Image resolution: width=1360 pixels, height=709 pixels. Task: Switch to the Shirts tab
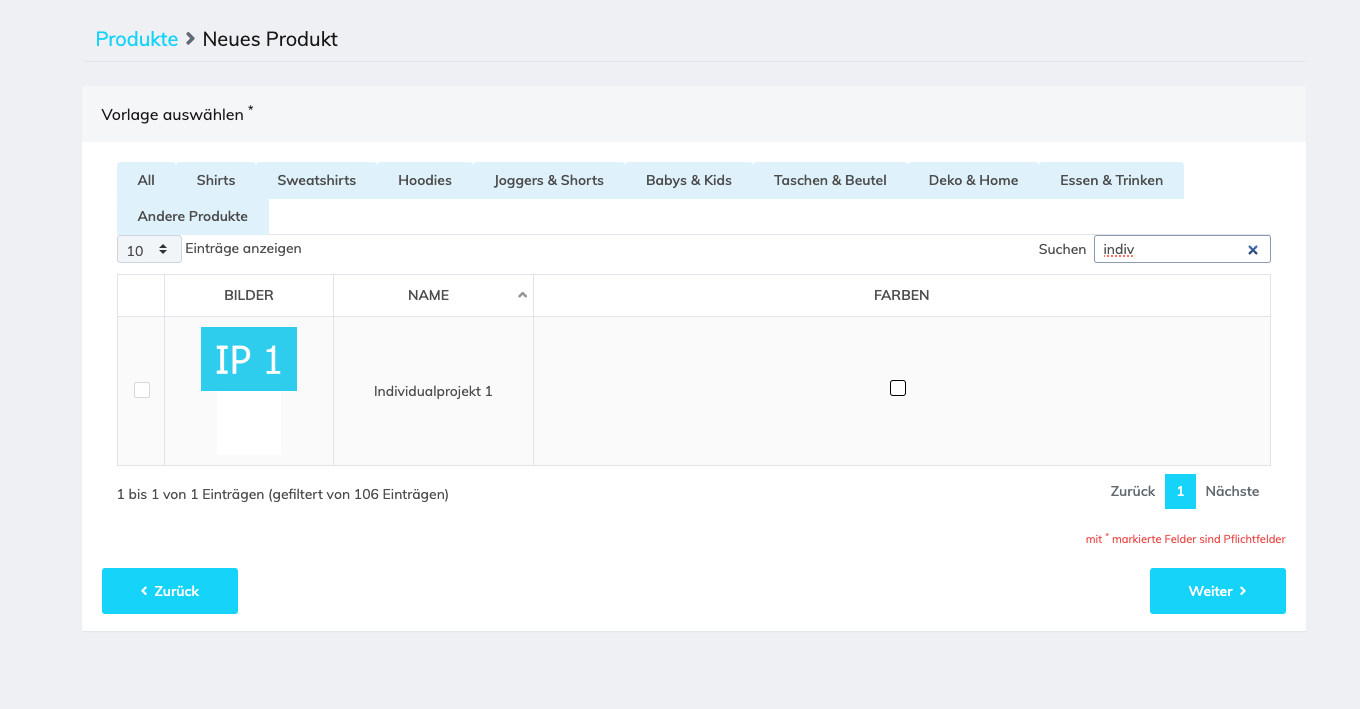(216, 180)
